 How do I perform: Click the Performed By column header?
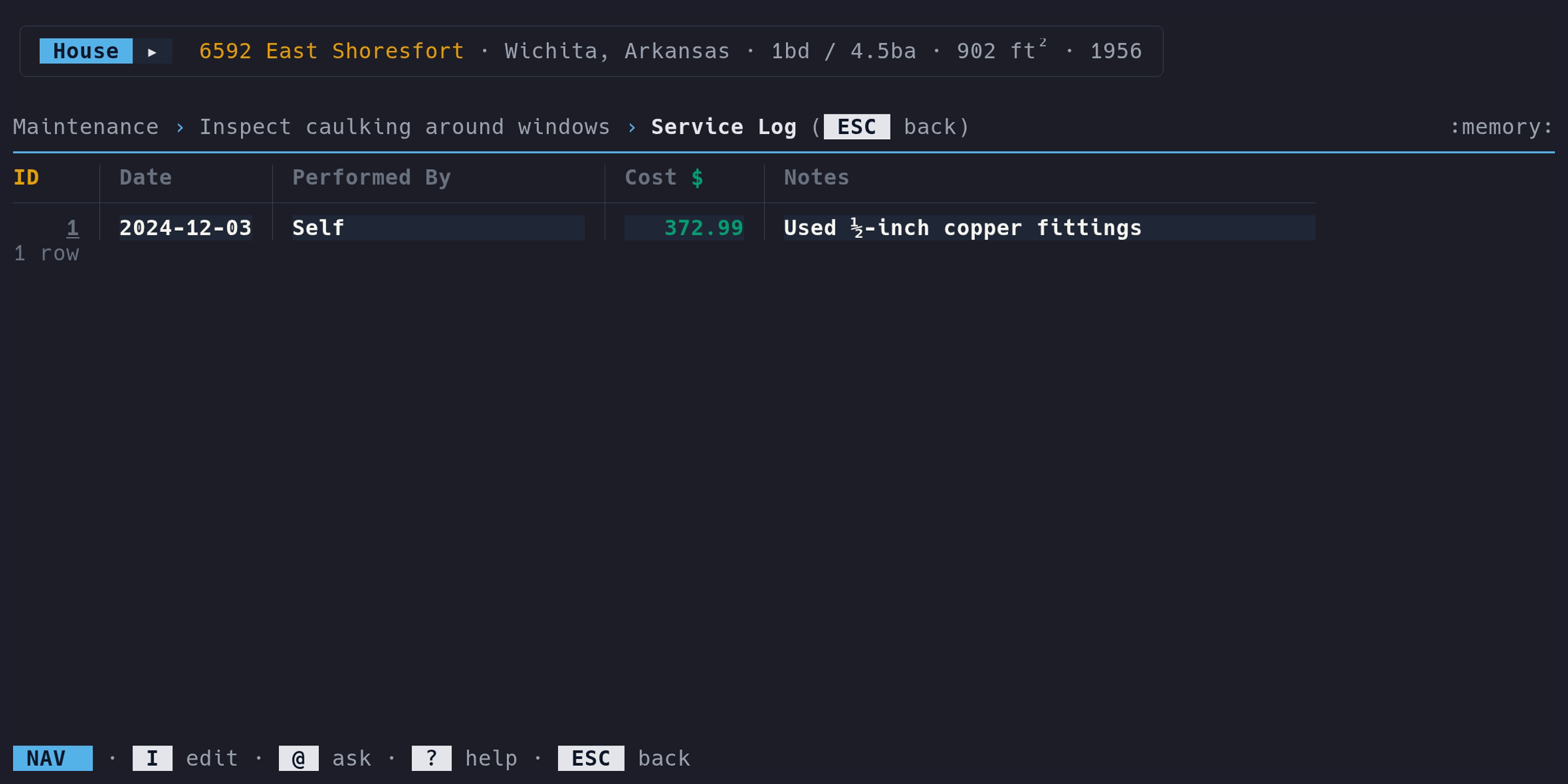click(x=371, y=178)
